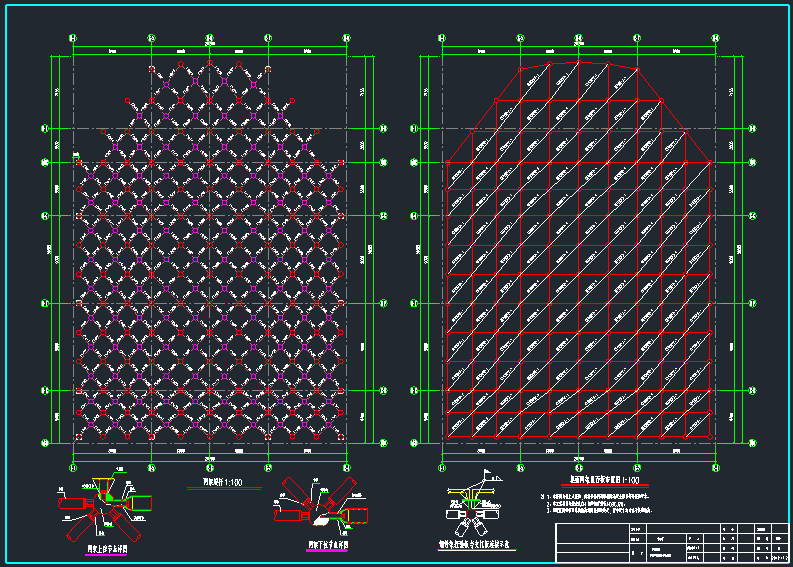
Task: Select caption under the bottom-left node detail
Action: [x=105, y=548]
